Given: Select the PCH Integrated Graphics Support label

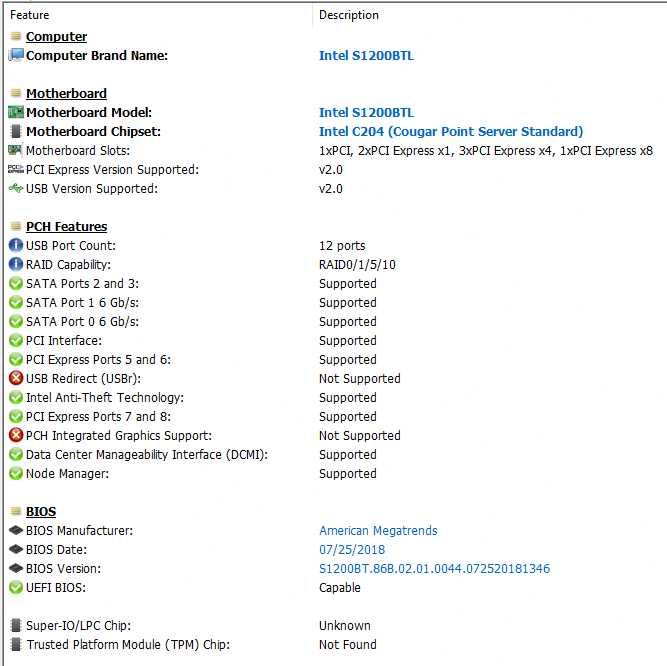Looking at the screenshot, I should 119,435.
